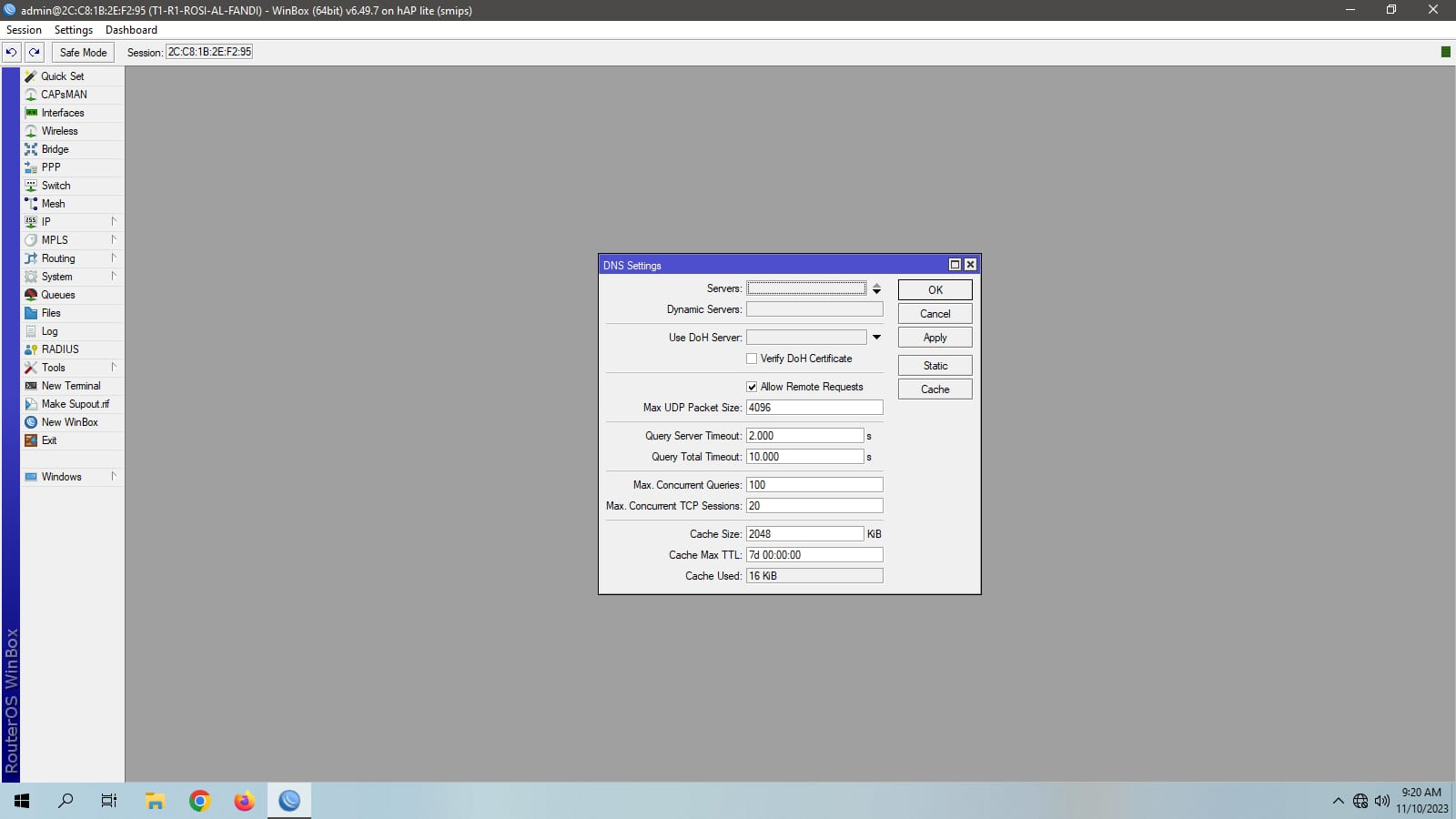This screenshot has width=1456, height=819.
Task: Expand the IP submenu arrow
Action: coord(114,221)
